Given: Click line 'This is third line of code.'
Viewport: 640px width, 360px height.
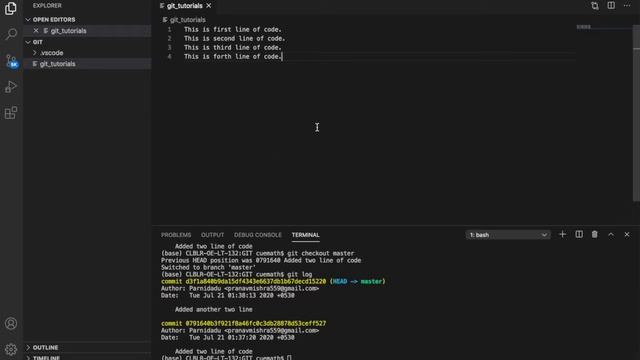Looking at the screenshot, I should click(x=233, y=47).
